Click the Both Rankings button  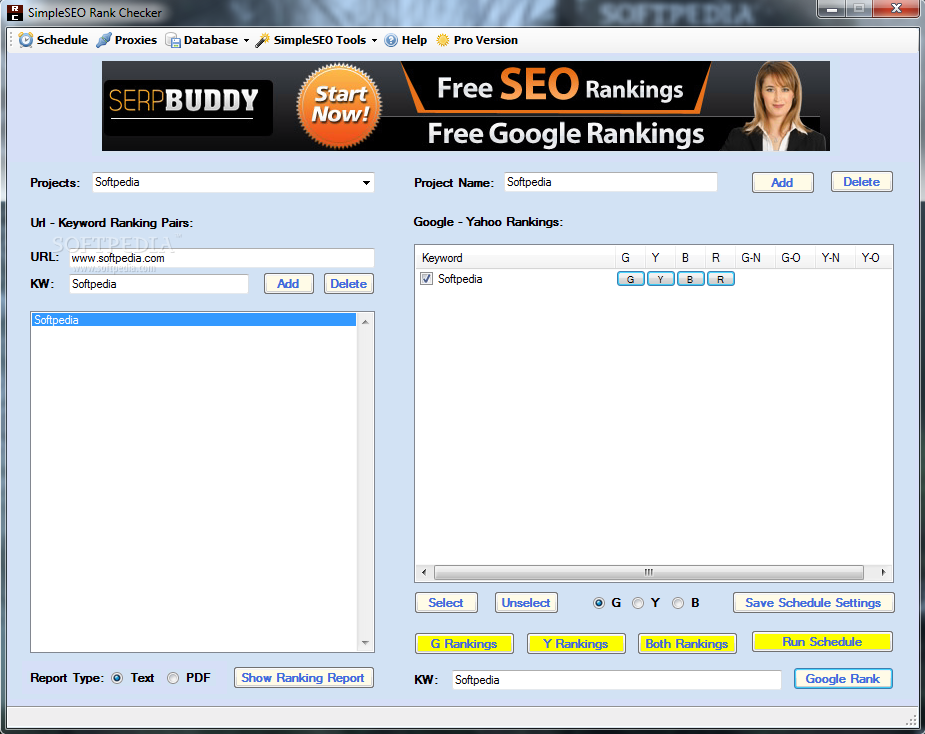pos(687,644)
